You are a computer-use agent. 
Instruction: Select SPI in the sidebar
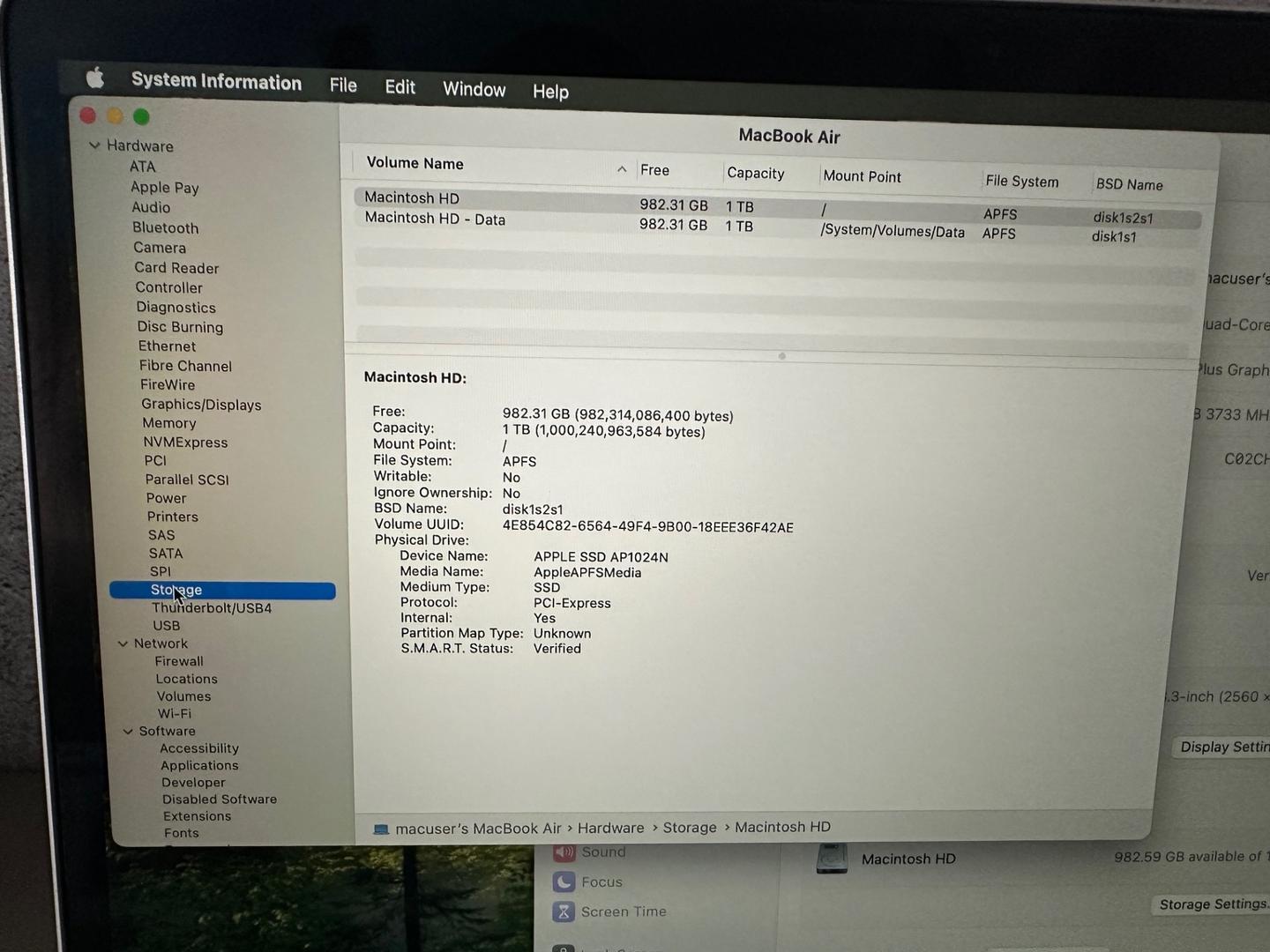(160, 571)
